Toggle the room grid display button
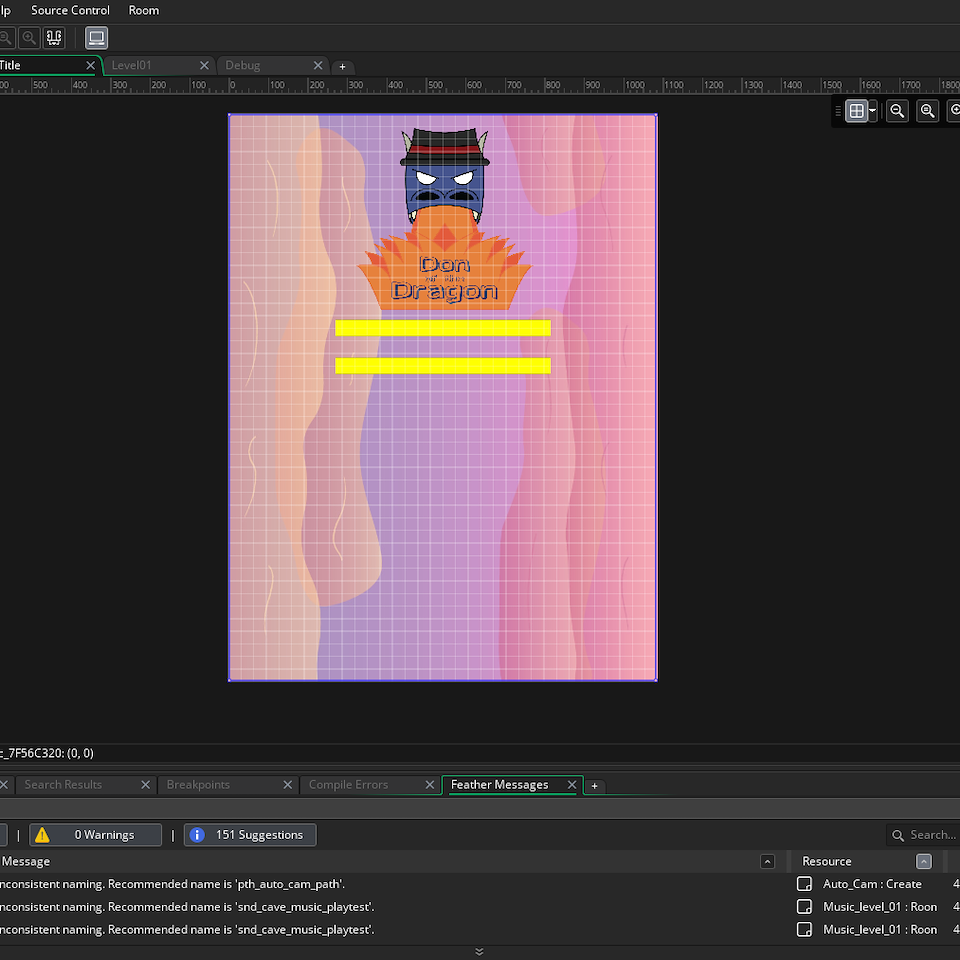 pyautogui.click(x=857, y=111)
